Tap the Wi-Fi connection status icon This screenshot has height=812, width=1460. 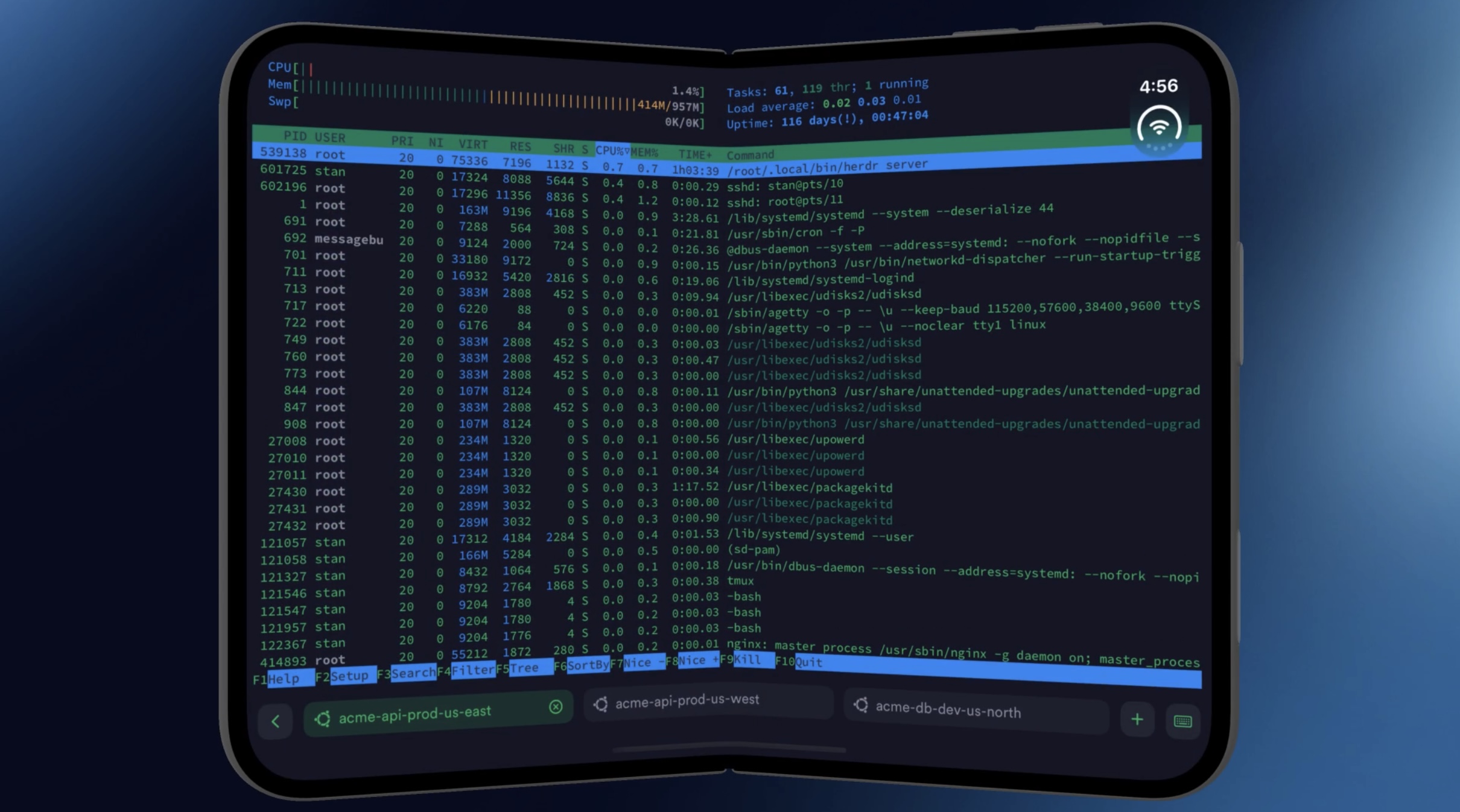click(1159, 128)
